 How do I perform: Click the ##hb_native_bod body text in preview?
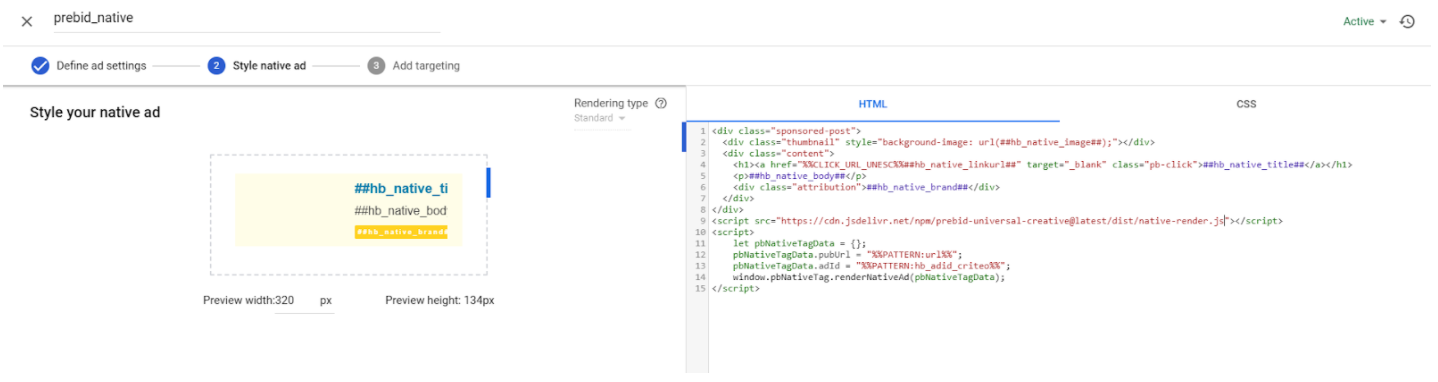(400, 211)
